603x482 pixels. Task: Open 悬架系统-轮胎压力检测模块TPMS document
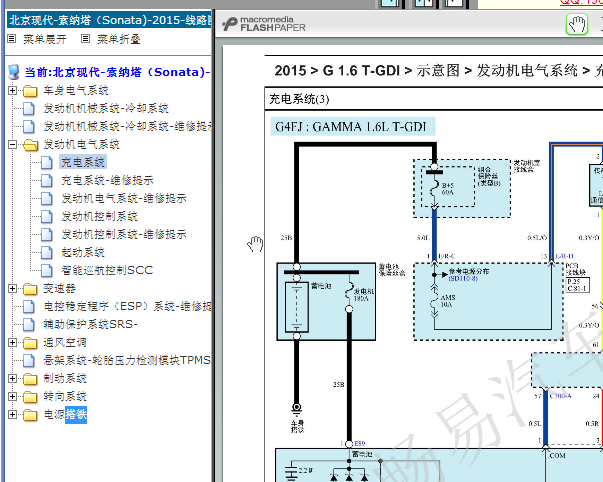(x=127, y=360)
